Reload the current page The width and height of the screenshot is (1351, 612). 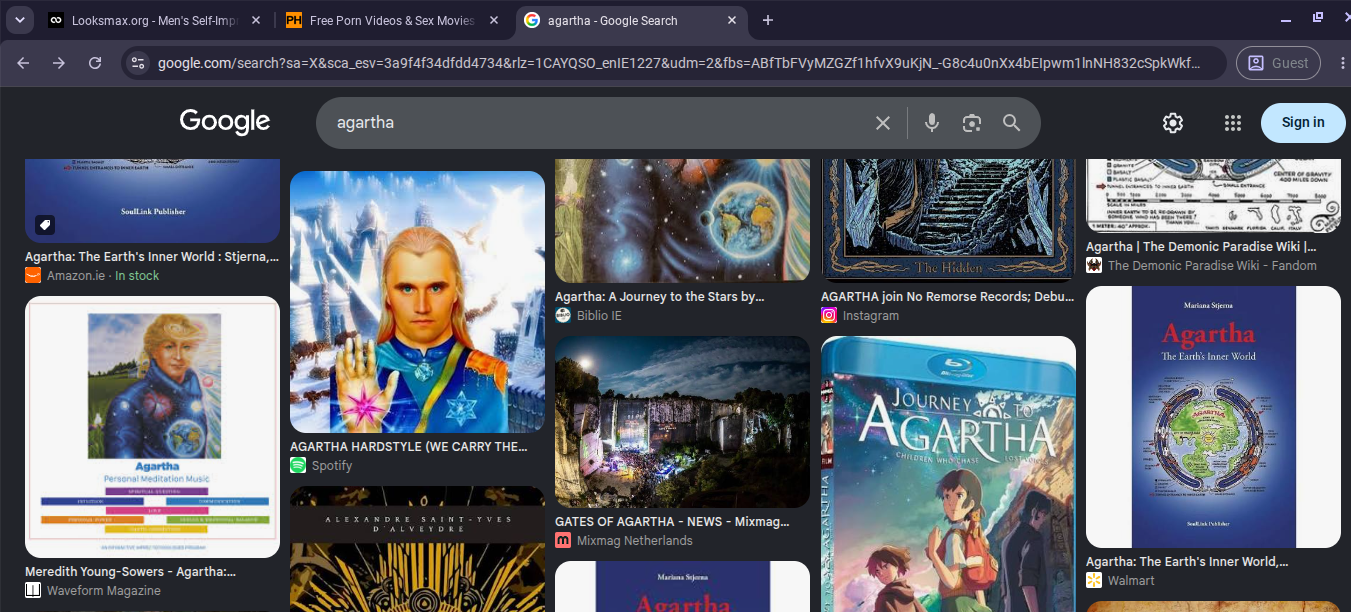point(95,63)
